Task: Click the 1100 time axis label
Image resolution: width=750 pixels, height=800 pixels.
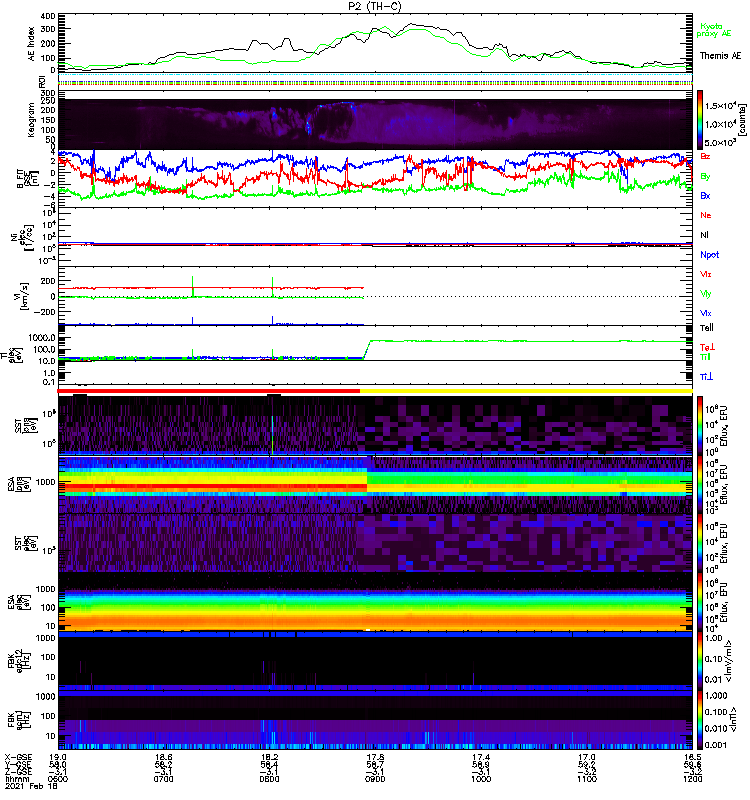Action: point(587,779)
